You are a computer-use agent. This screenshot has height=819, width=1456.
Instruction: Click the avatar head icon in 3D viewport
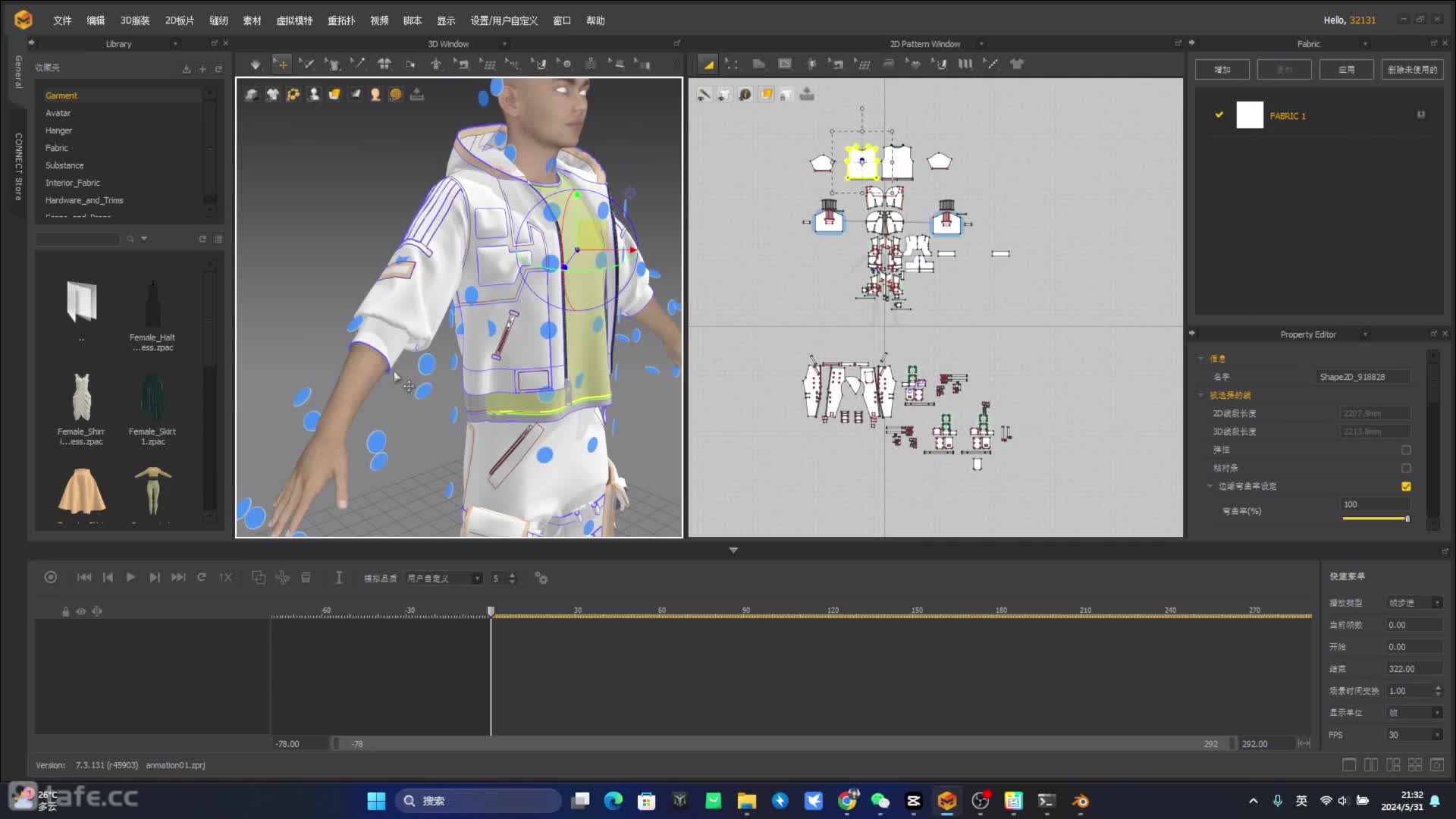coord(375,95)
